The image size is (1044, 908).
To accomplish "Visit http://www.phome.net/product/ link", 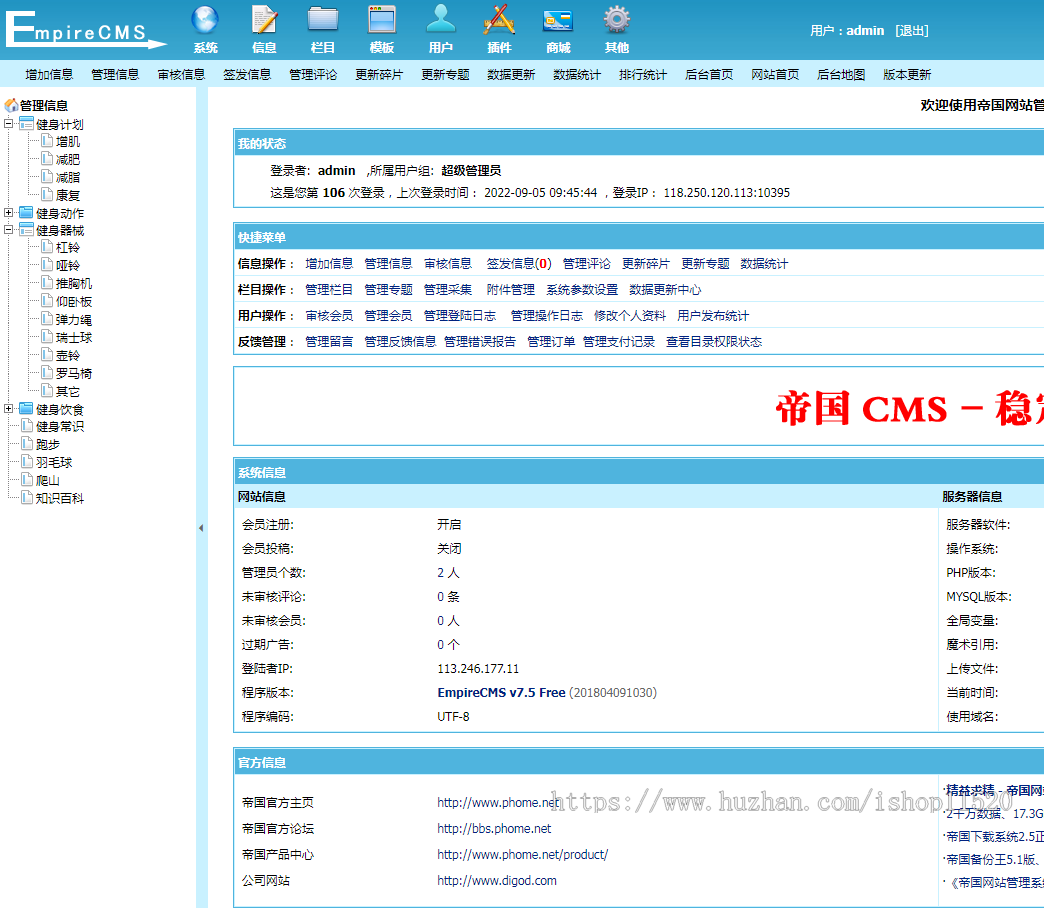I will (523, 855).
